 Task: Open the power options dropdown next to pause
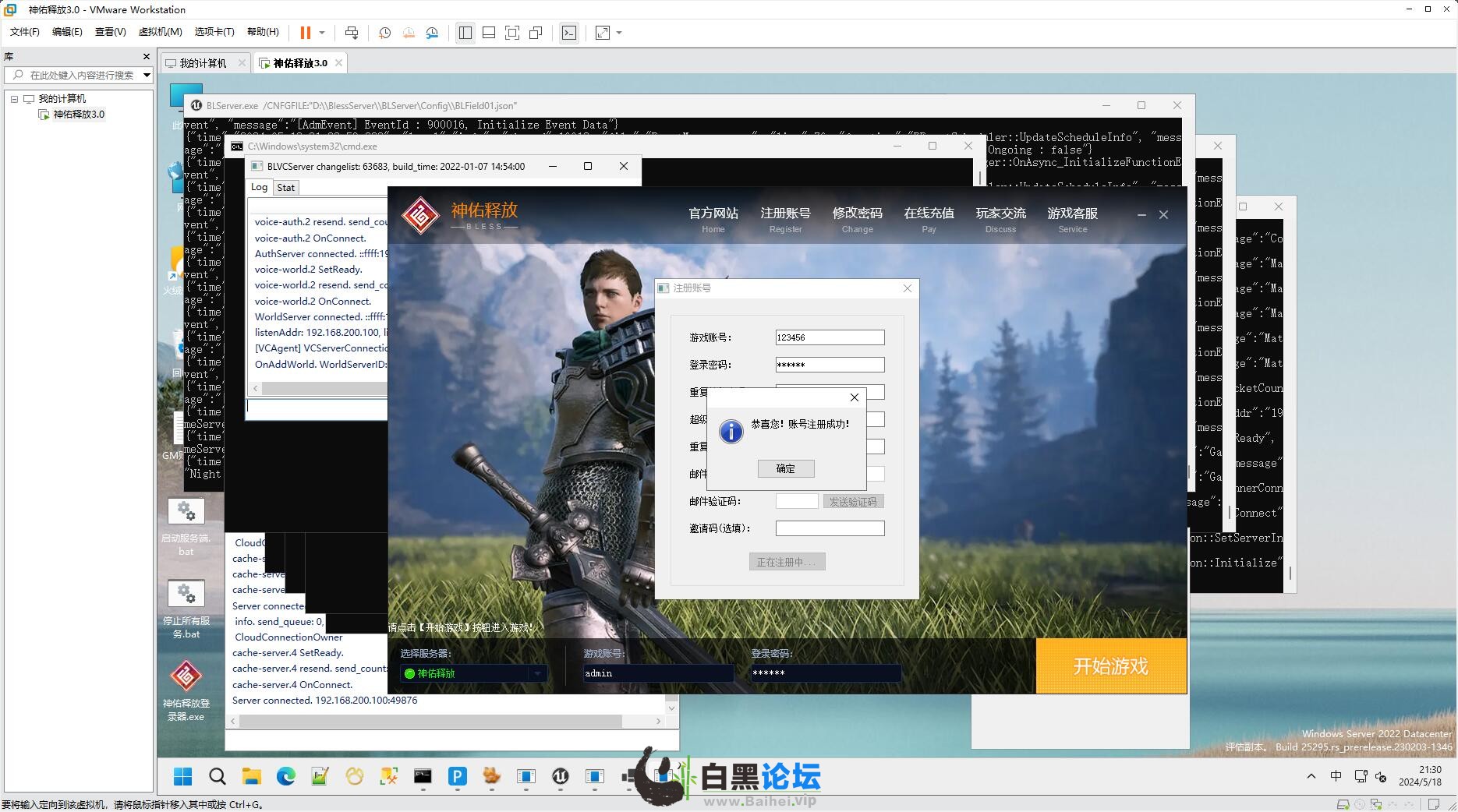321,33
